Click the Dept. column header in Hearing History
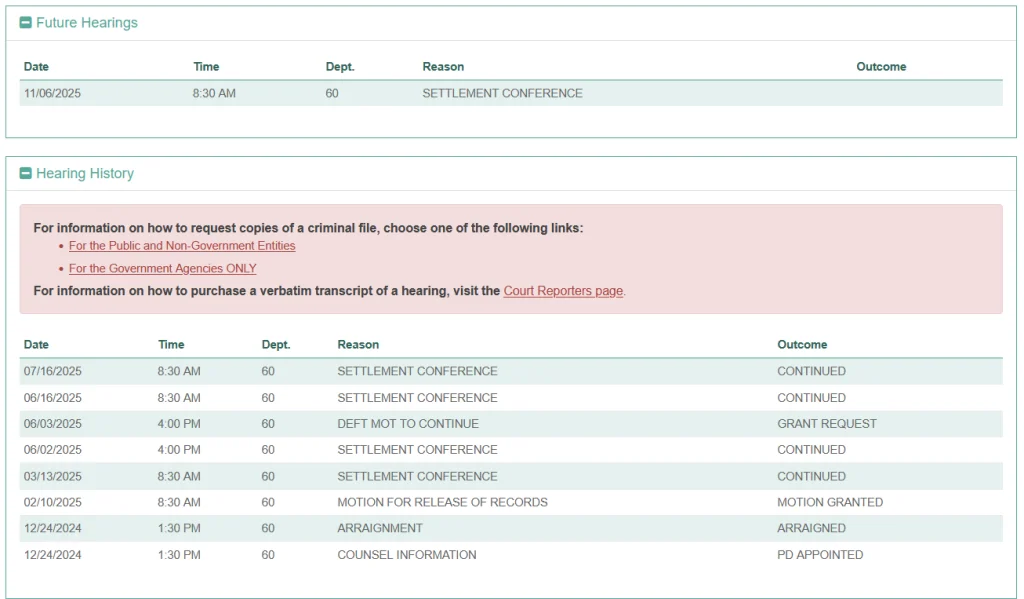Screen dimensions: 1024x599 coord(275,345)
